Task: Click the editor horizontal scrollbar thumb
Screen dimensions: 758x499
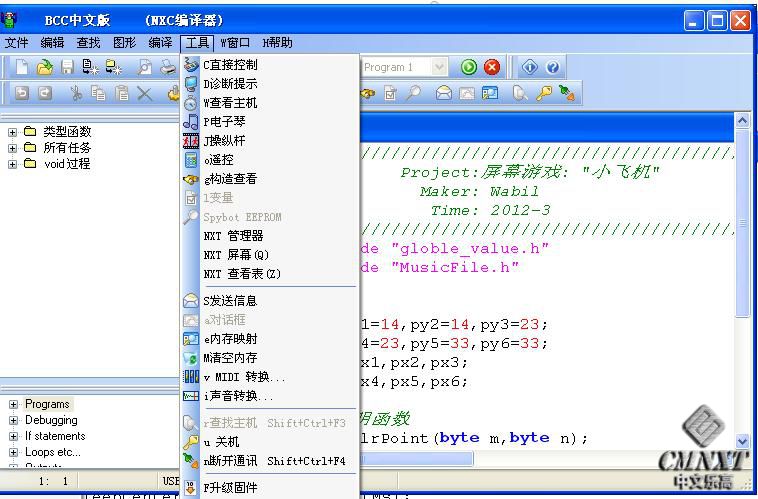Action: [x=416, y=458]
